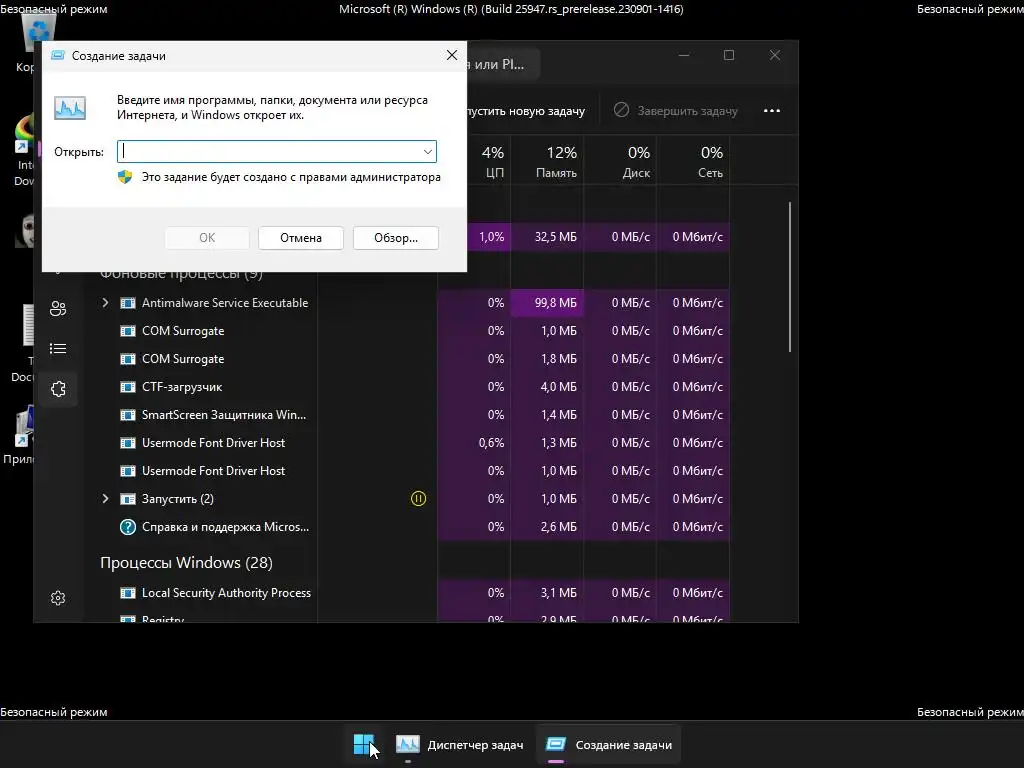Open the Users page icon in Task Manager sidebar

(x=58, y=308)
